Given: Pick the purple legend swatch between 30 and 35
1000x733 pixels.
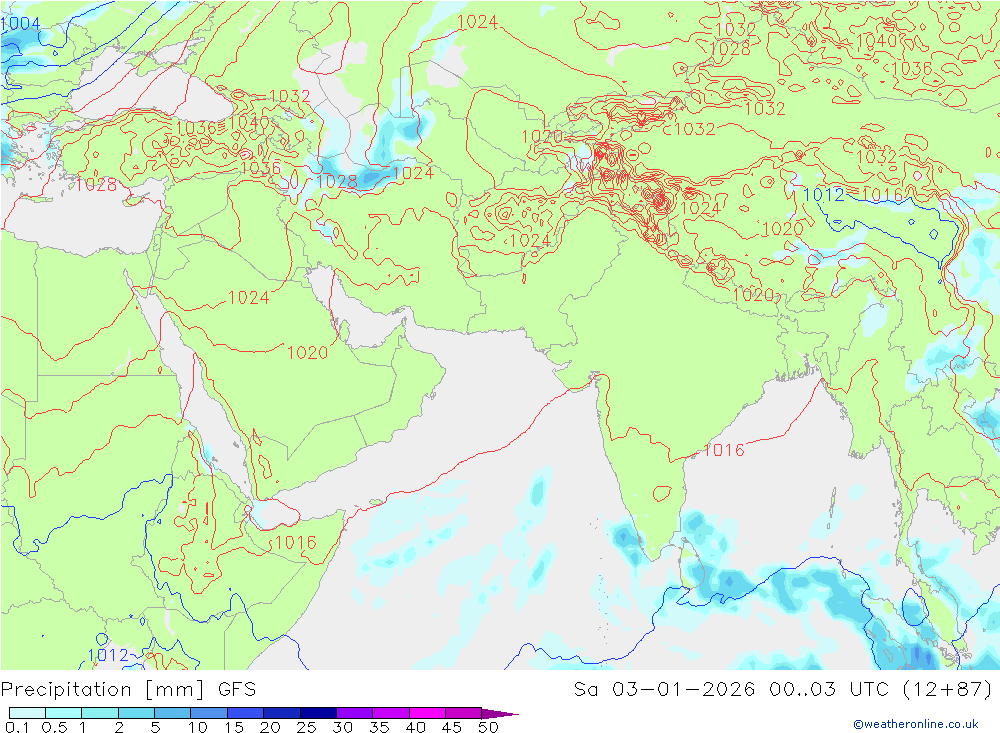Looking at the screenshot, I should [x=355, y=713].
